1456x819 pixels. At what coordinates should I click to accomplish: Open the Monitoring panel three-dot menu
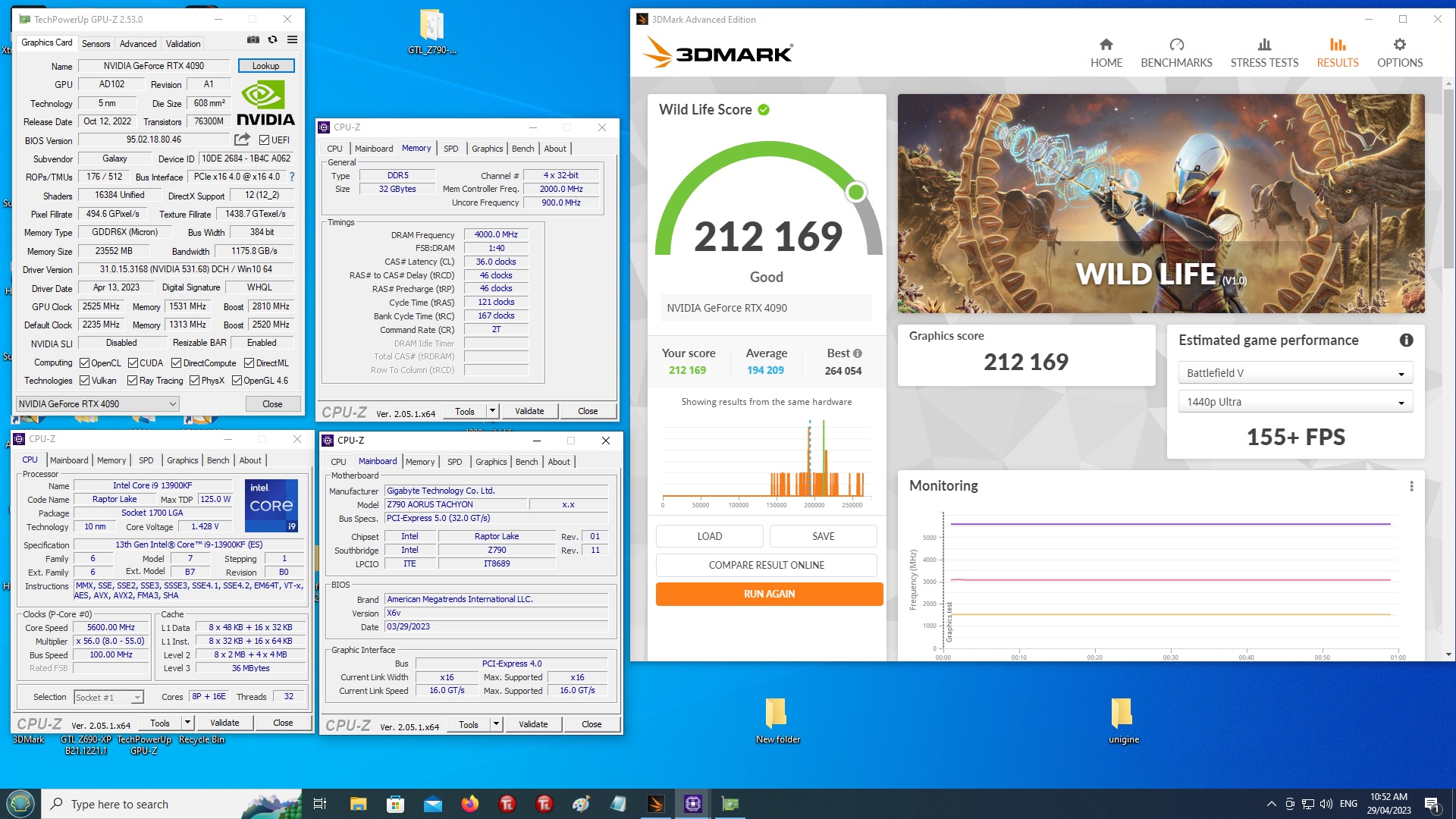pyautogui.click(x=1411, y=486)
